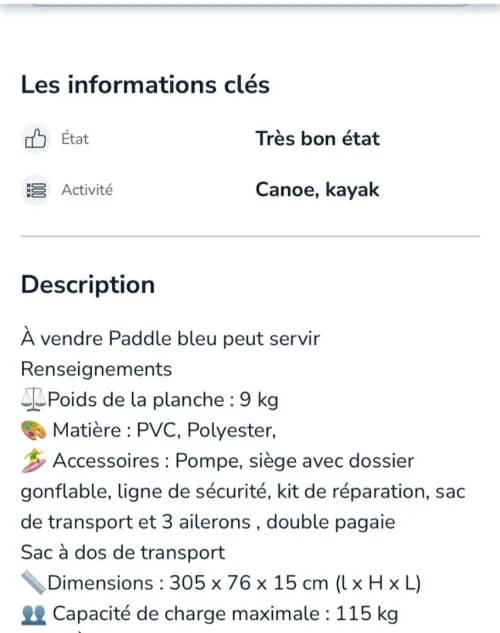Screen dimensions: 500x633
Task: Click the Description section heading
Action: pyautogui.click(x=88, y=285)
